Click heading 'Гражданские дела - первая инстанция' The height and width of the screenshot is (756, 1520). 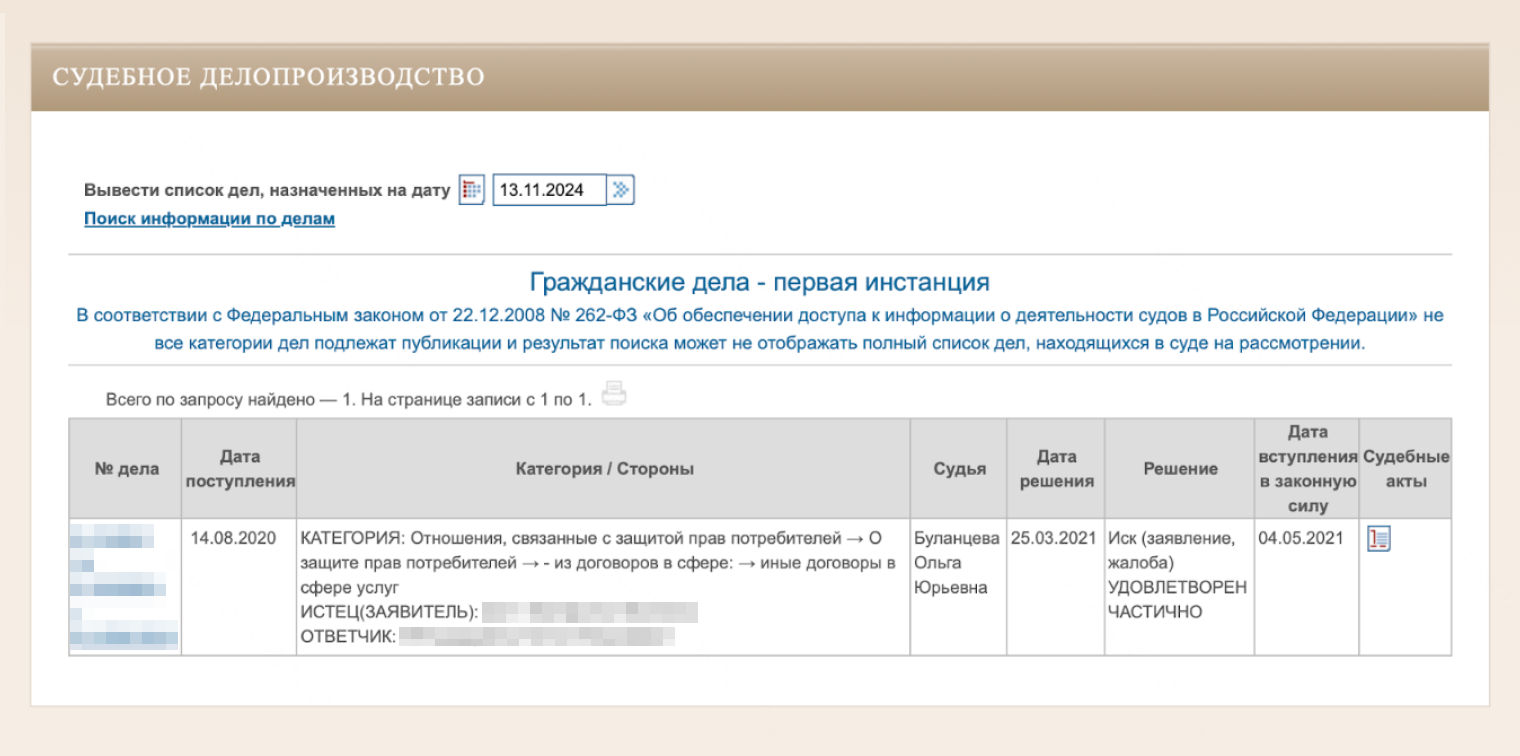pos(760,282)
